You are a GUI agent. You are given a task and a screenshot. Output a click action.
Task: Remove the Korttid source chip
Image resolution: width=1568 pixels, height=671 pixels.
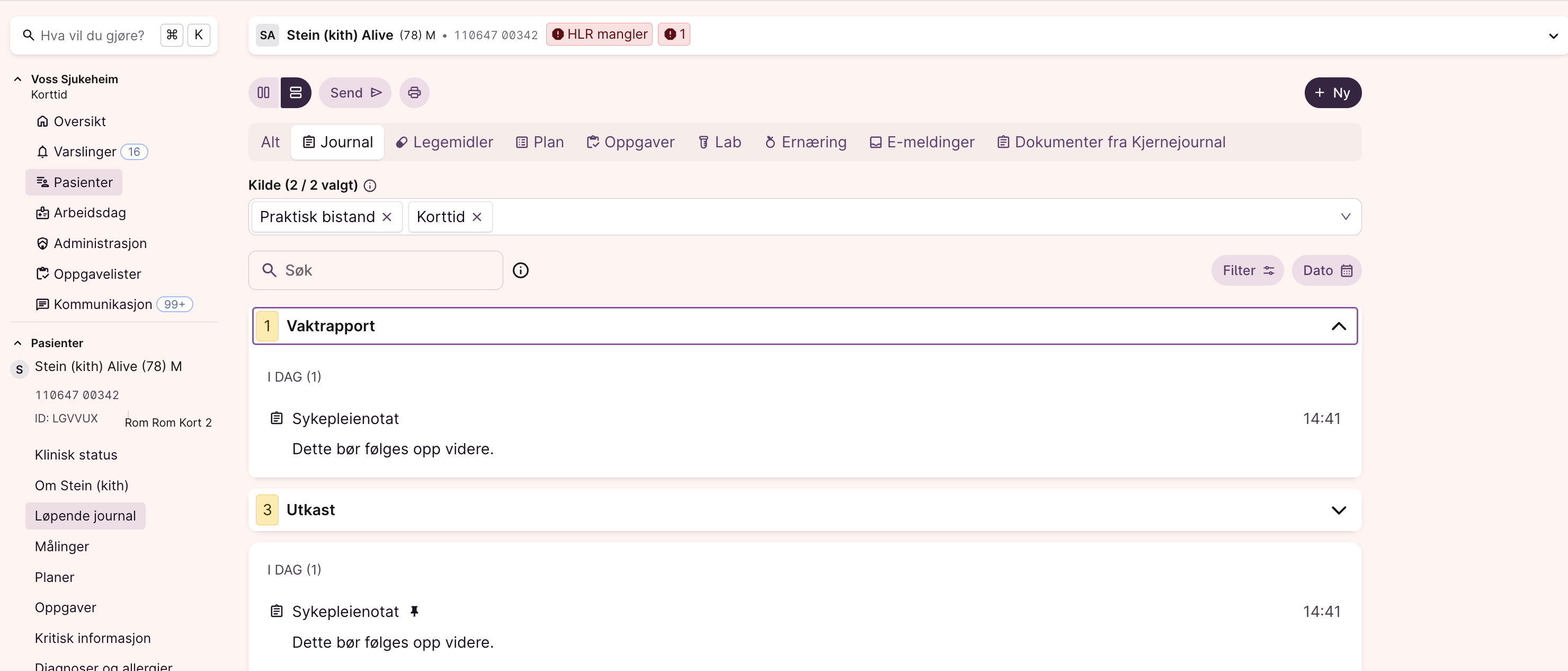pos(477,217)
